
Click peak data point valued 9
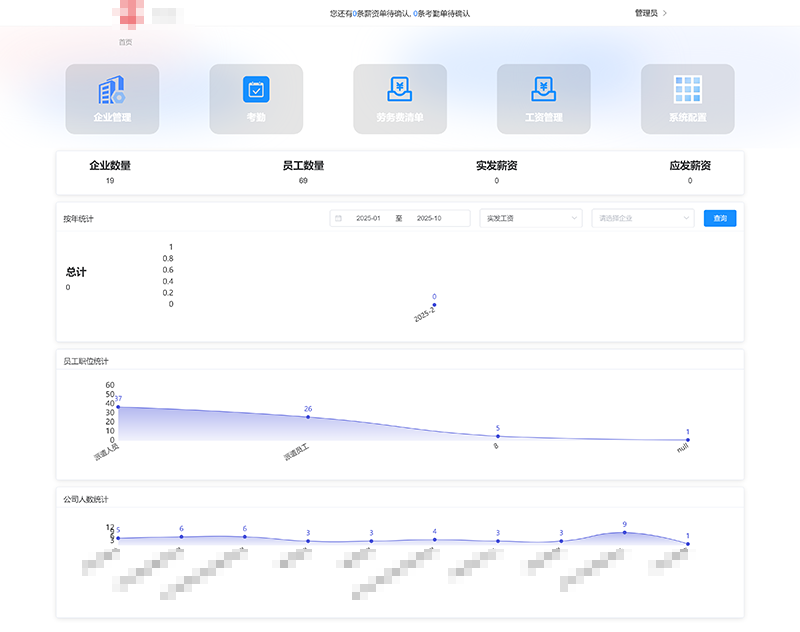coord(625,532)
